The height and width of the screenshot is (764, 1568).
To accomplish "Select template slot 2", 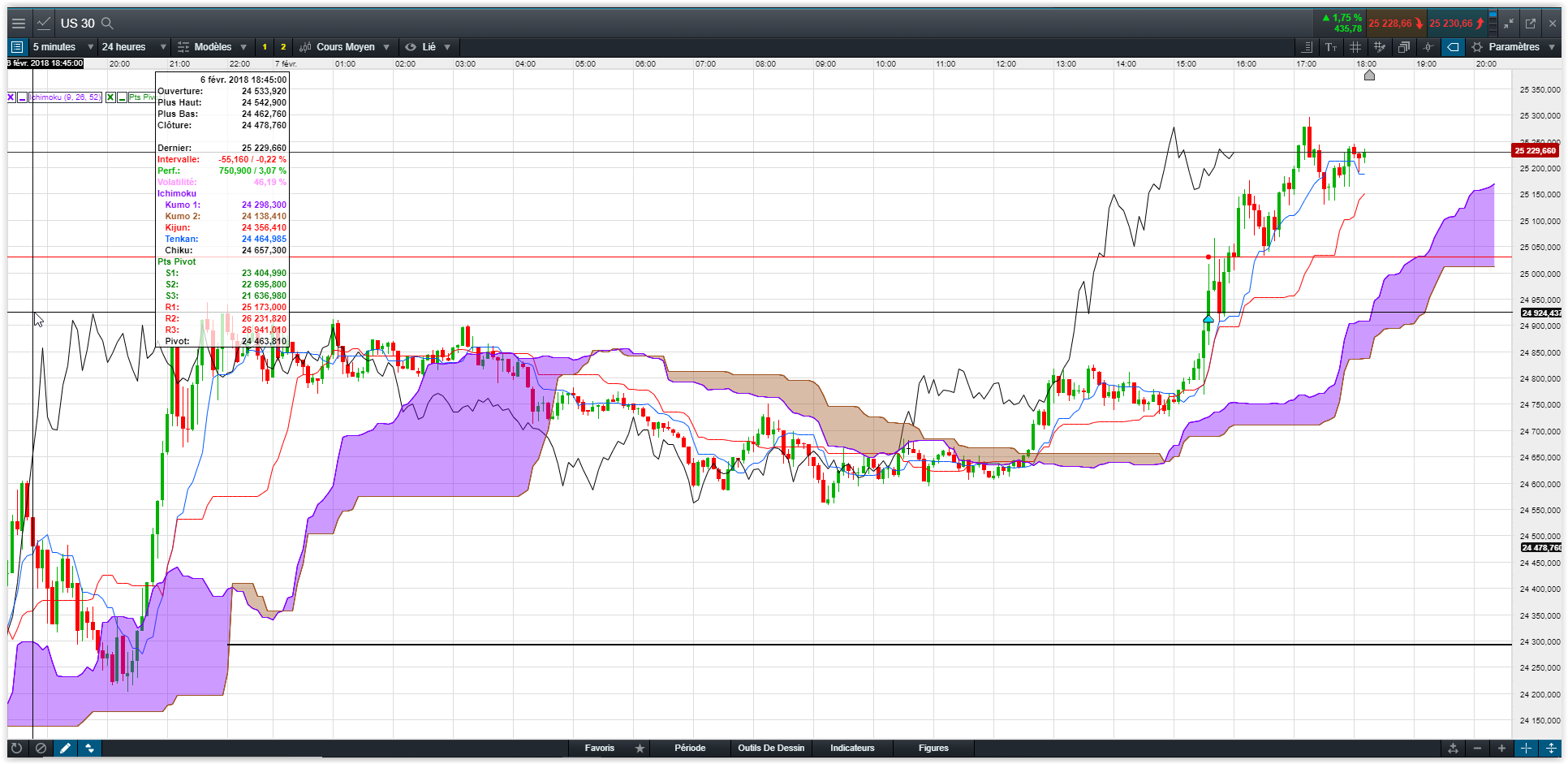I will [283, 47].
